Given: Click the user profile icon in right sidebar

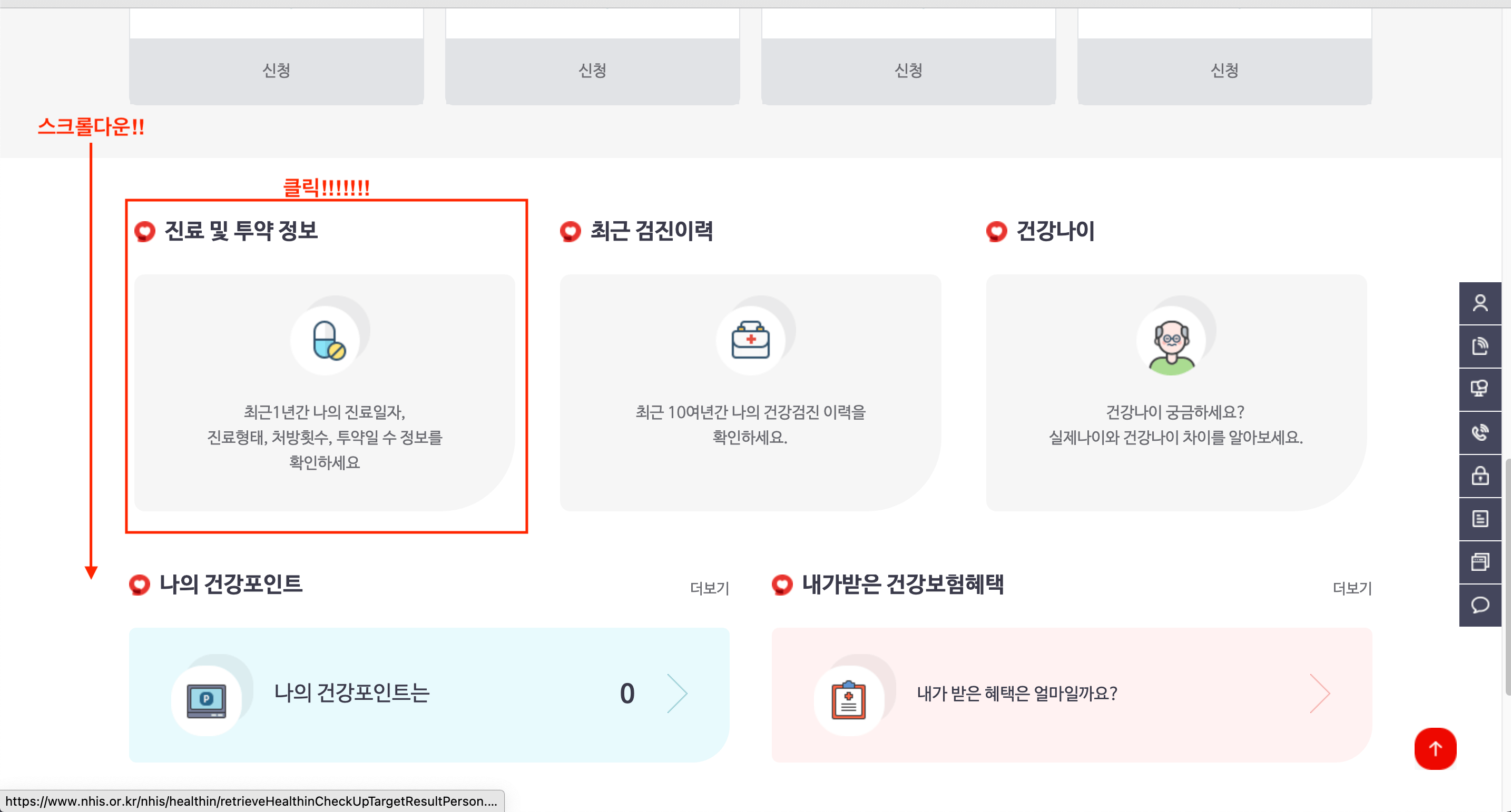Looking at the screenshot, I should click(x=1479, y=303).
